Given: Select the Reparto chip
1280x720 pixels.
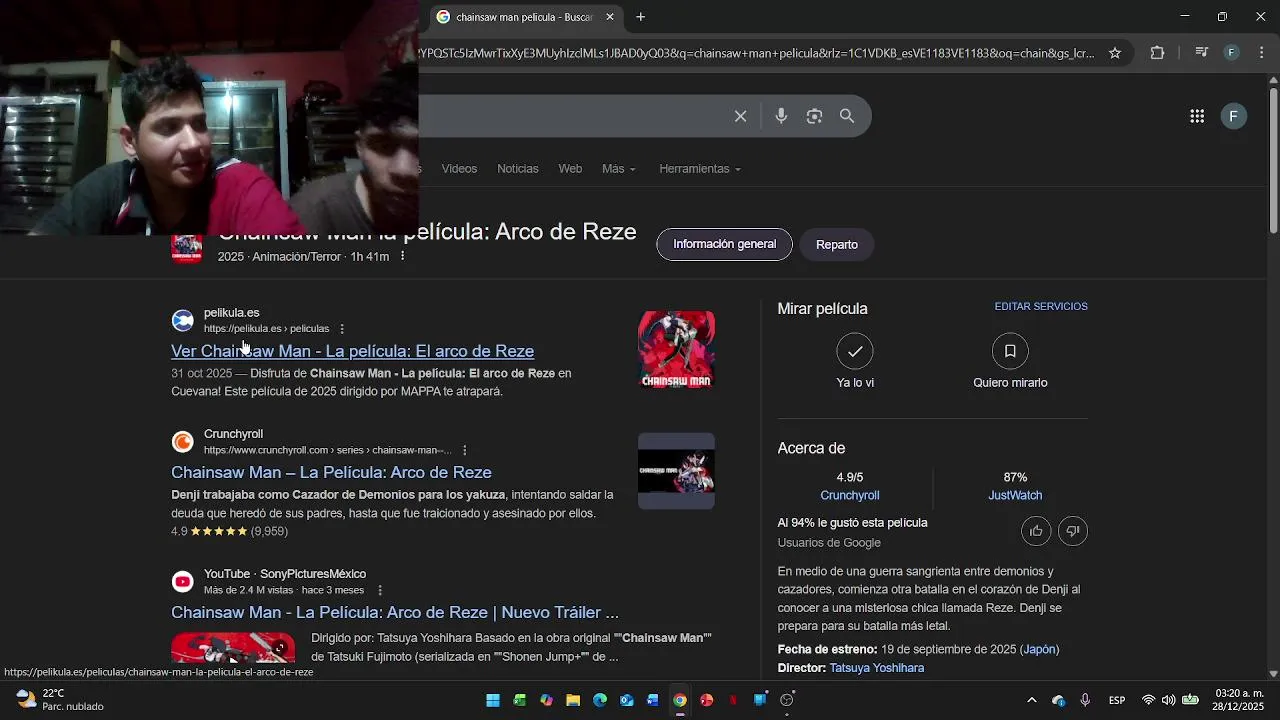Looking at the screenshot, I should pyautogui.click(x=837, y=244).
